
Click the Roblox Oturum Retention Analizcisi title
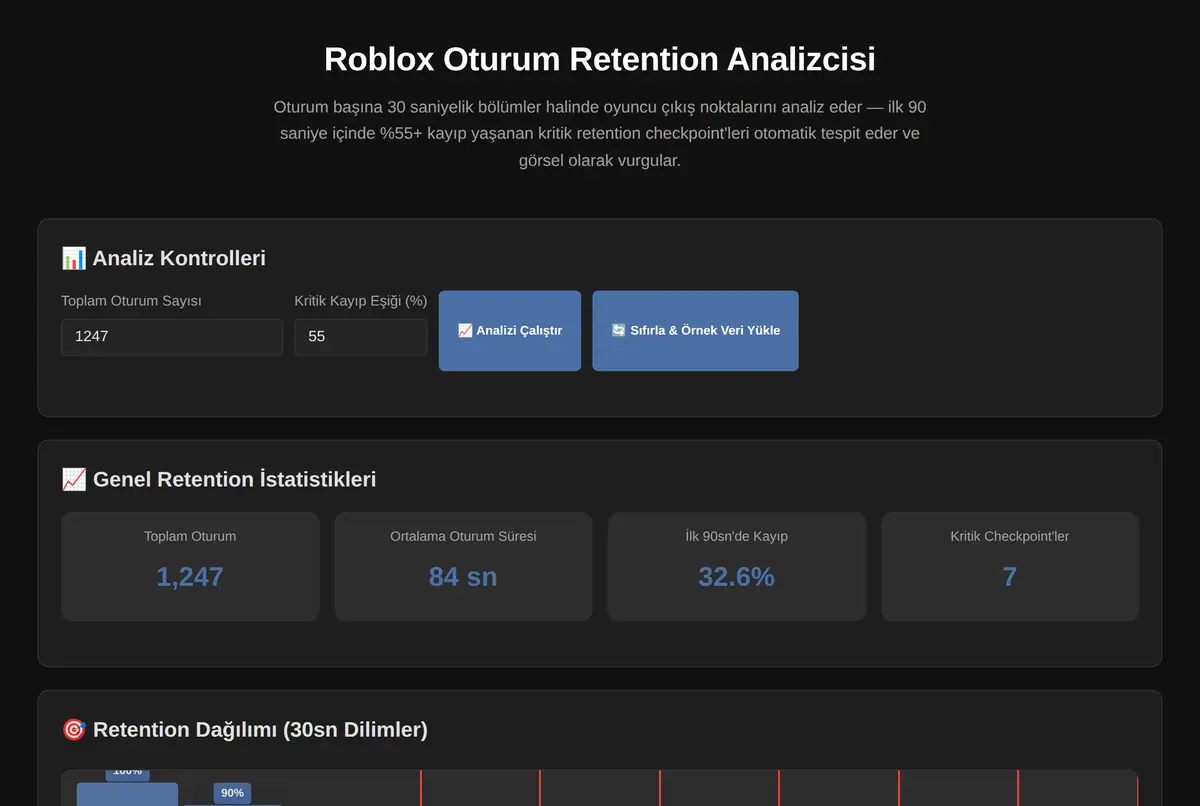coord(600,58)
